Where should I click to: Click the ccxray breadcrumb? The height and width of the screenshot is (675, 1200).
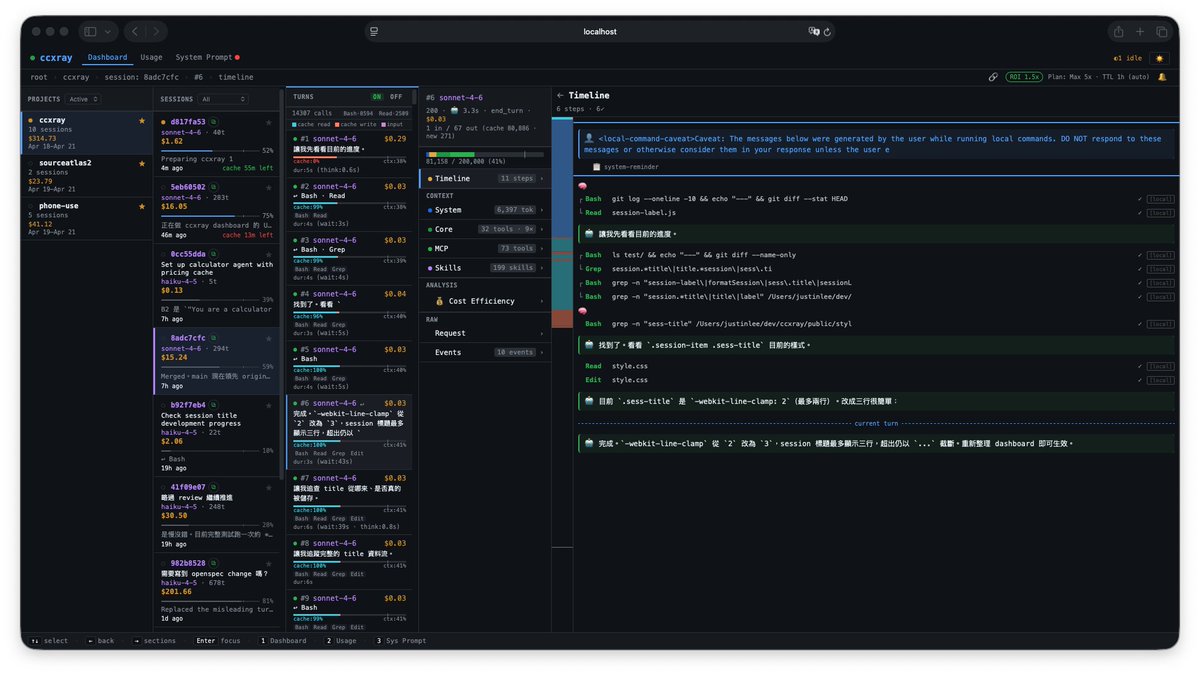coord(76,77)
